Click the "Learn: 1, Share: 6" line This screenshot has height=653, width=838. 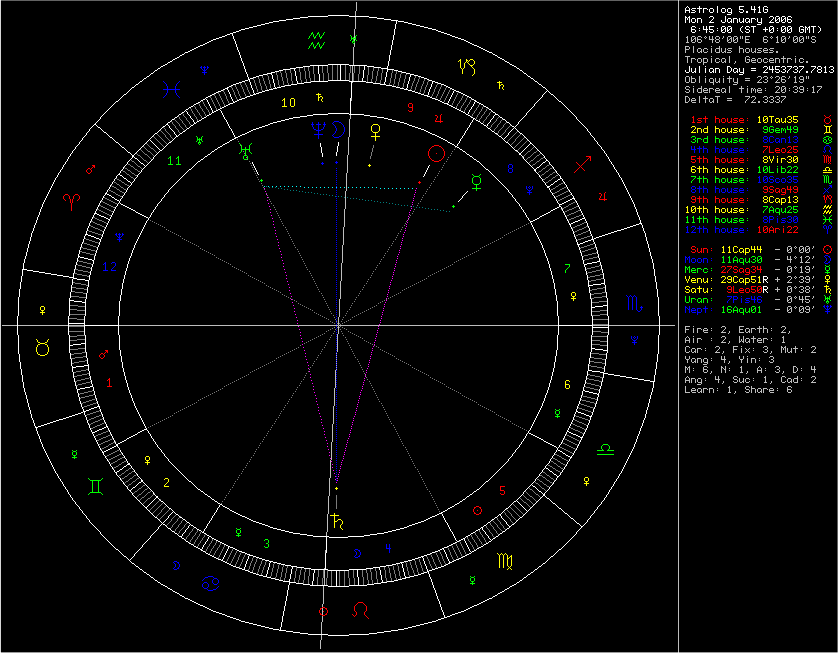pos(738,390)
